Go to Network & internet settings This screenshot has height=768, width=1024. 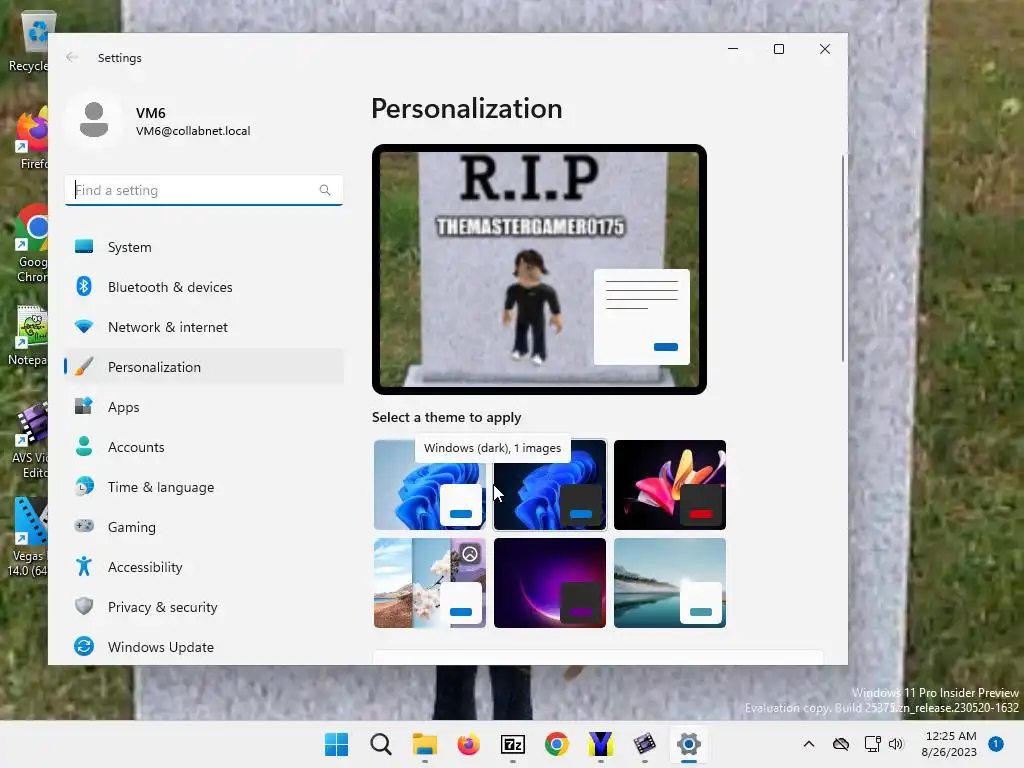pos(204,327)
